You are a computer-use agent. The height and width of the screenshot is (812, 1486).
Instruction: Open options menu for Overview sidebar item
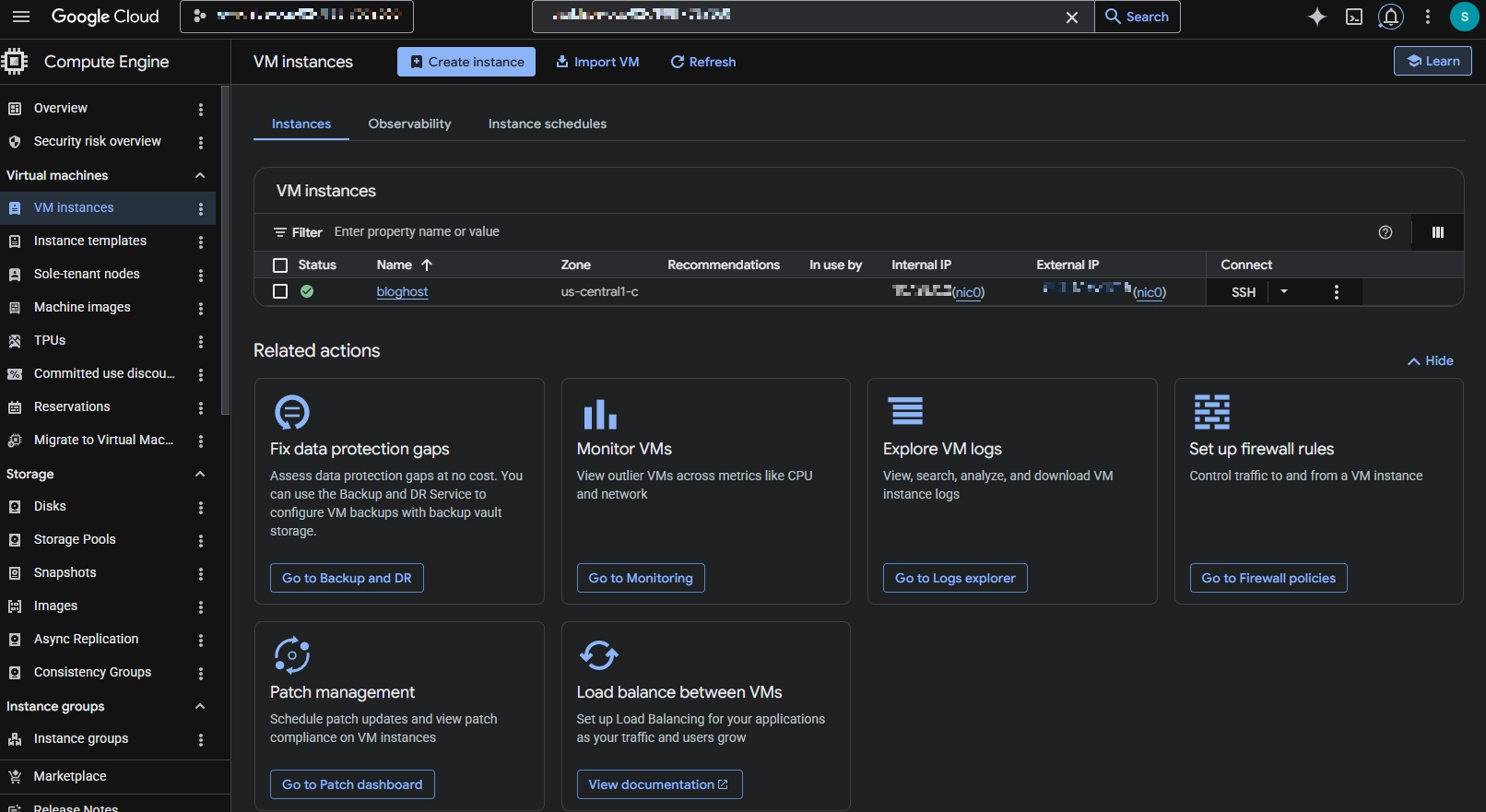pos(201,109)
